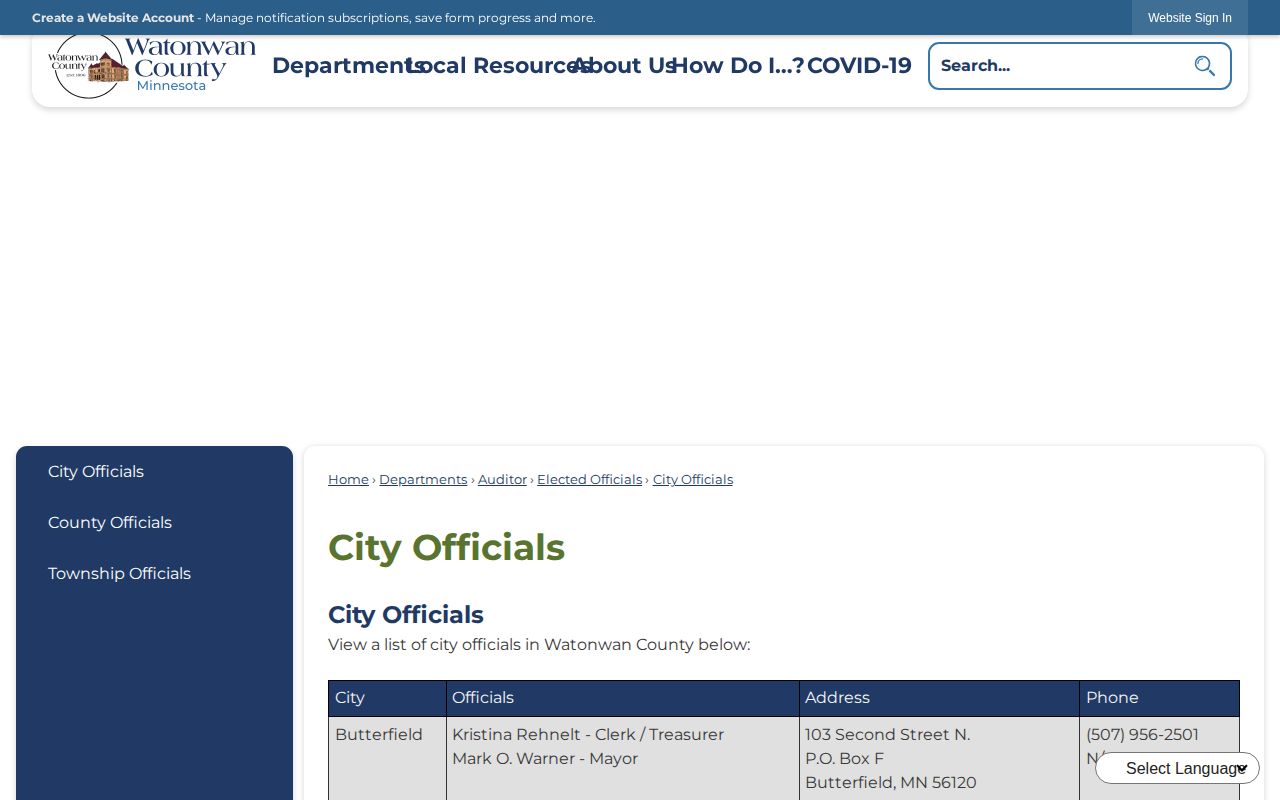Click the search magnifier icon
1280x800 pixels.
tap(1204, 66)
